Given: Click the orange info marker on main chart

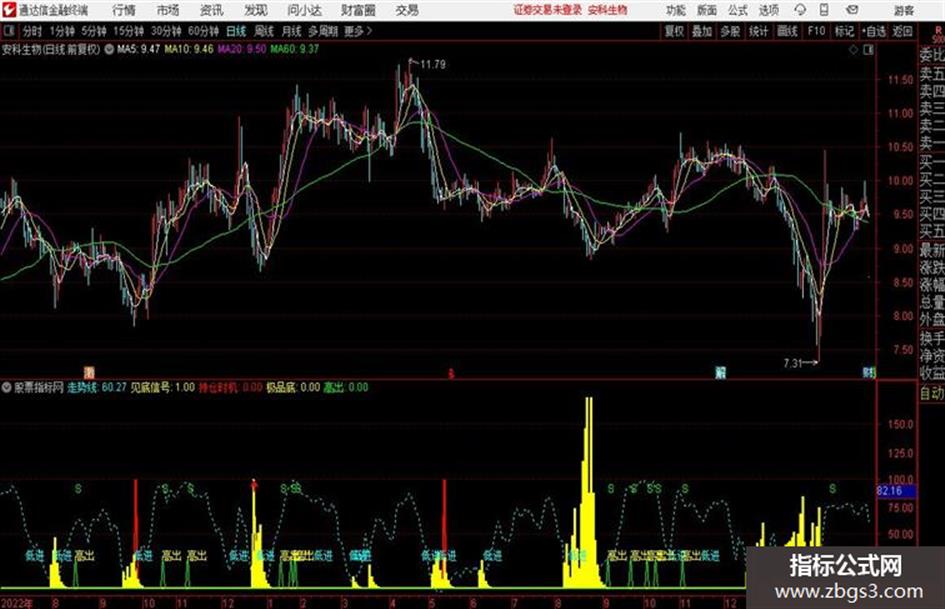Looking at the screenshot, I should point(89,373).
